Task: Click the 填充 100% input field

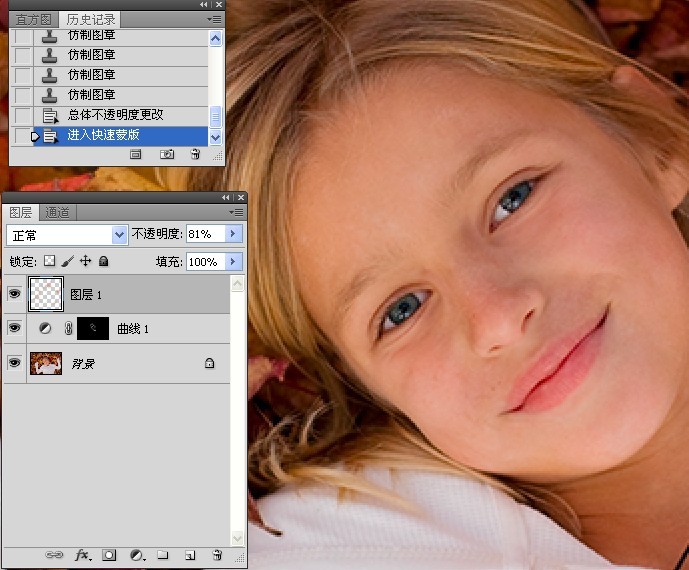Action: [x=206, y=262]
